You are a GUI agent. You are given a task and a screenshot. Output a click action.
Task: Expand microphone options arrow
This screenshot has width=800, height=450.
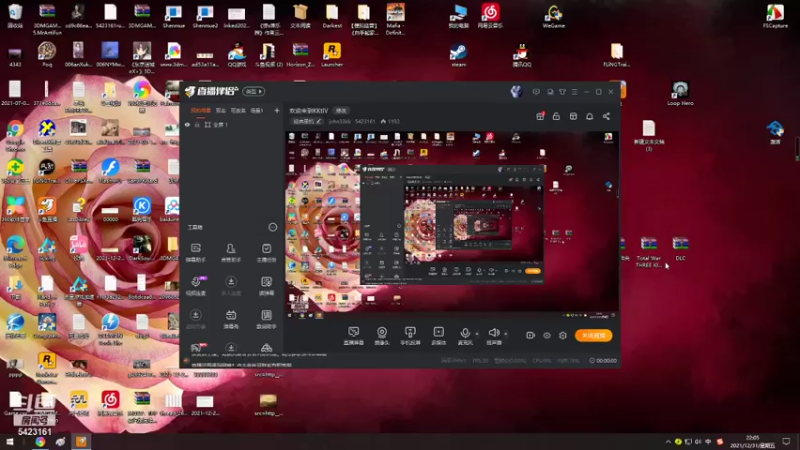point(477,334)
